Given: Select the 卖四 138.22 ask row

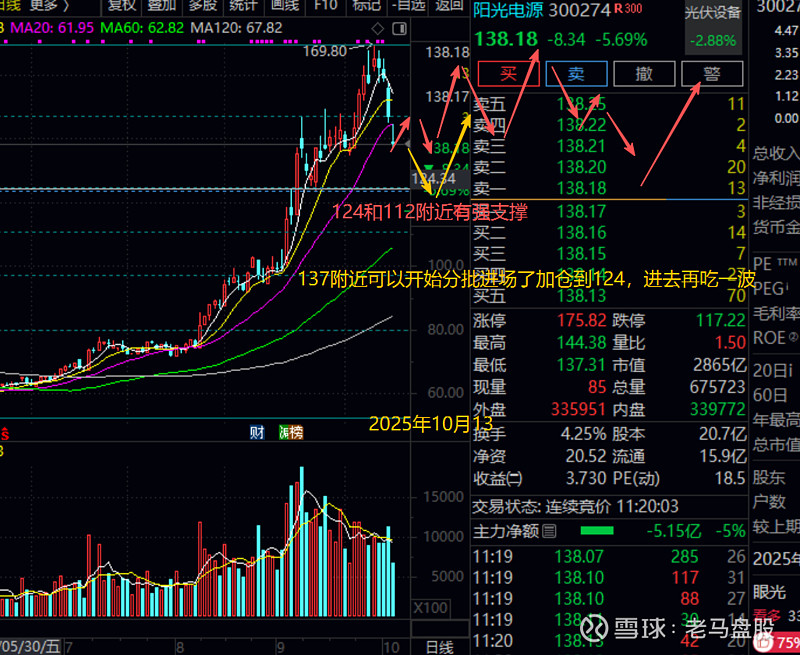Looking at the screenshot, I should point(609,125).
